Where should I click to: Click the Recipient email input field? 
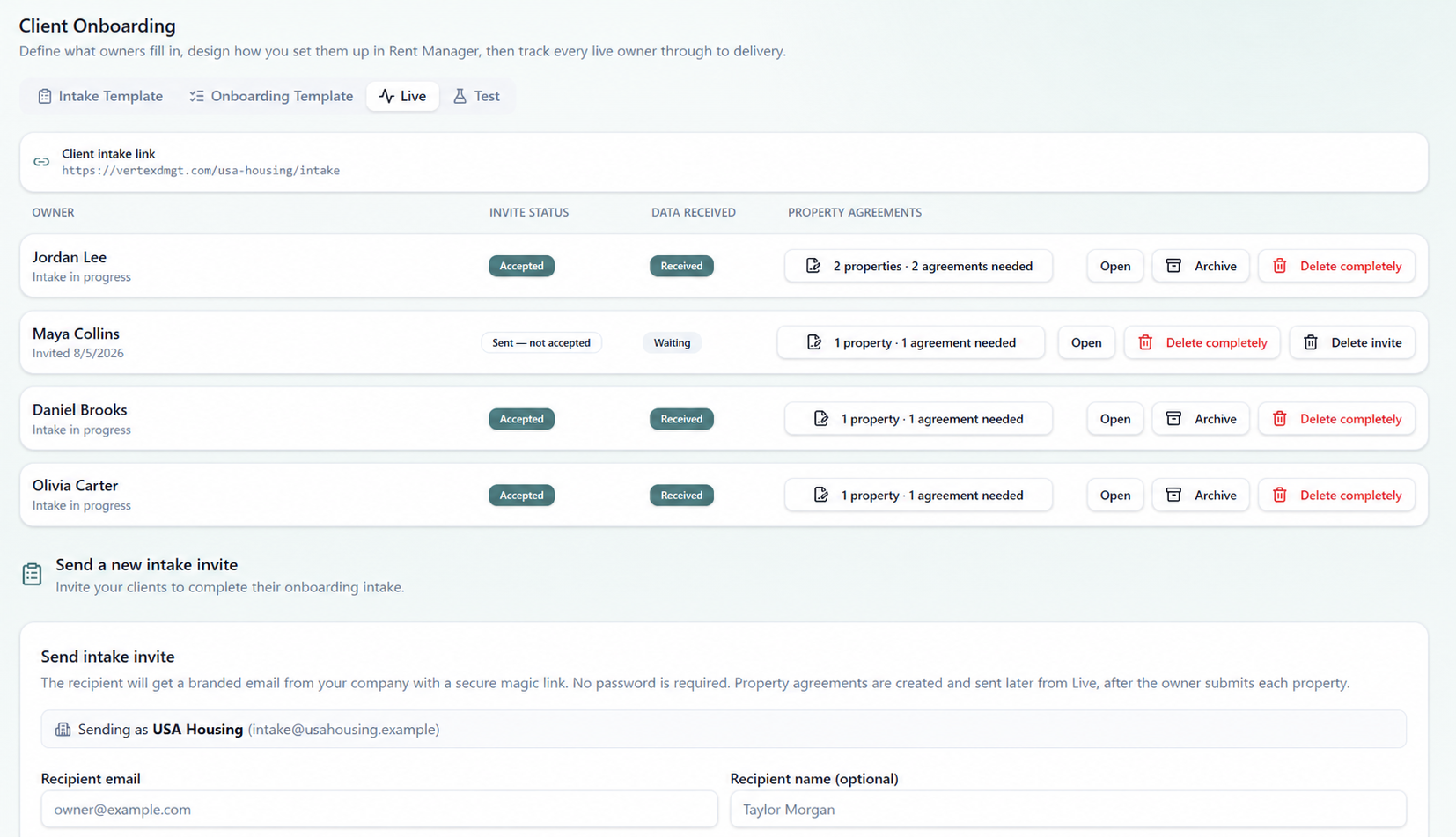point(379,809)
